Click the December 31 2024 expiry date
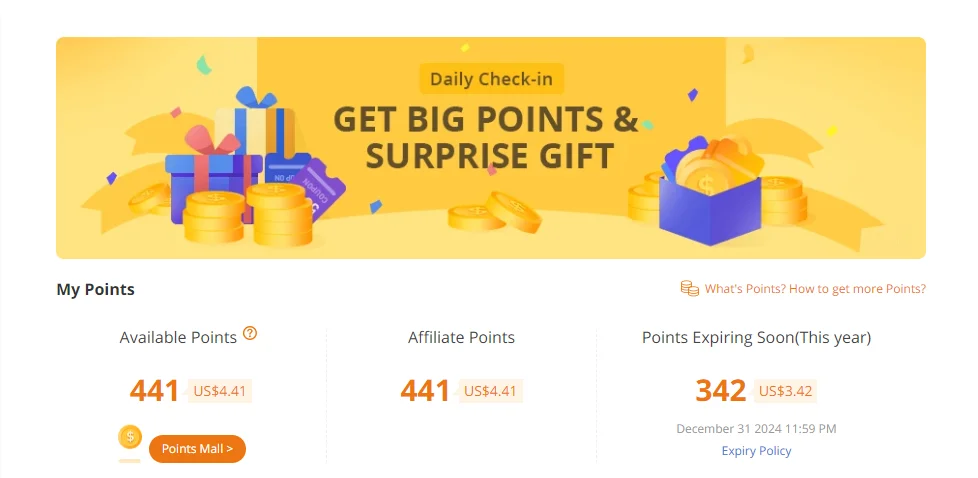Screen dimensions: 978x478 (x=756, y=429)
